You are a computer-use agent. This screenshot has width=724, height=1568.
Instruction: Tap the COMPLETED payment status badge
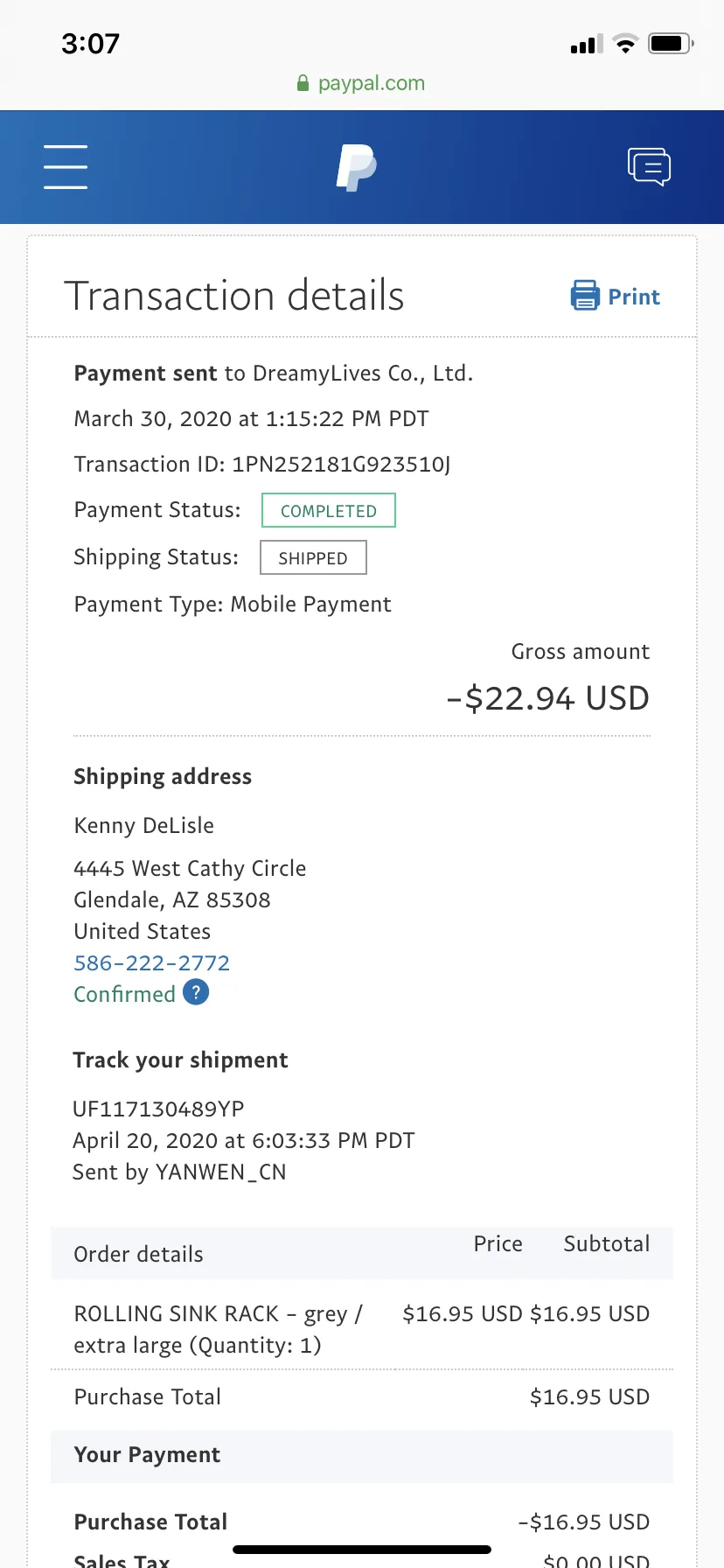click(329, 510)
